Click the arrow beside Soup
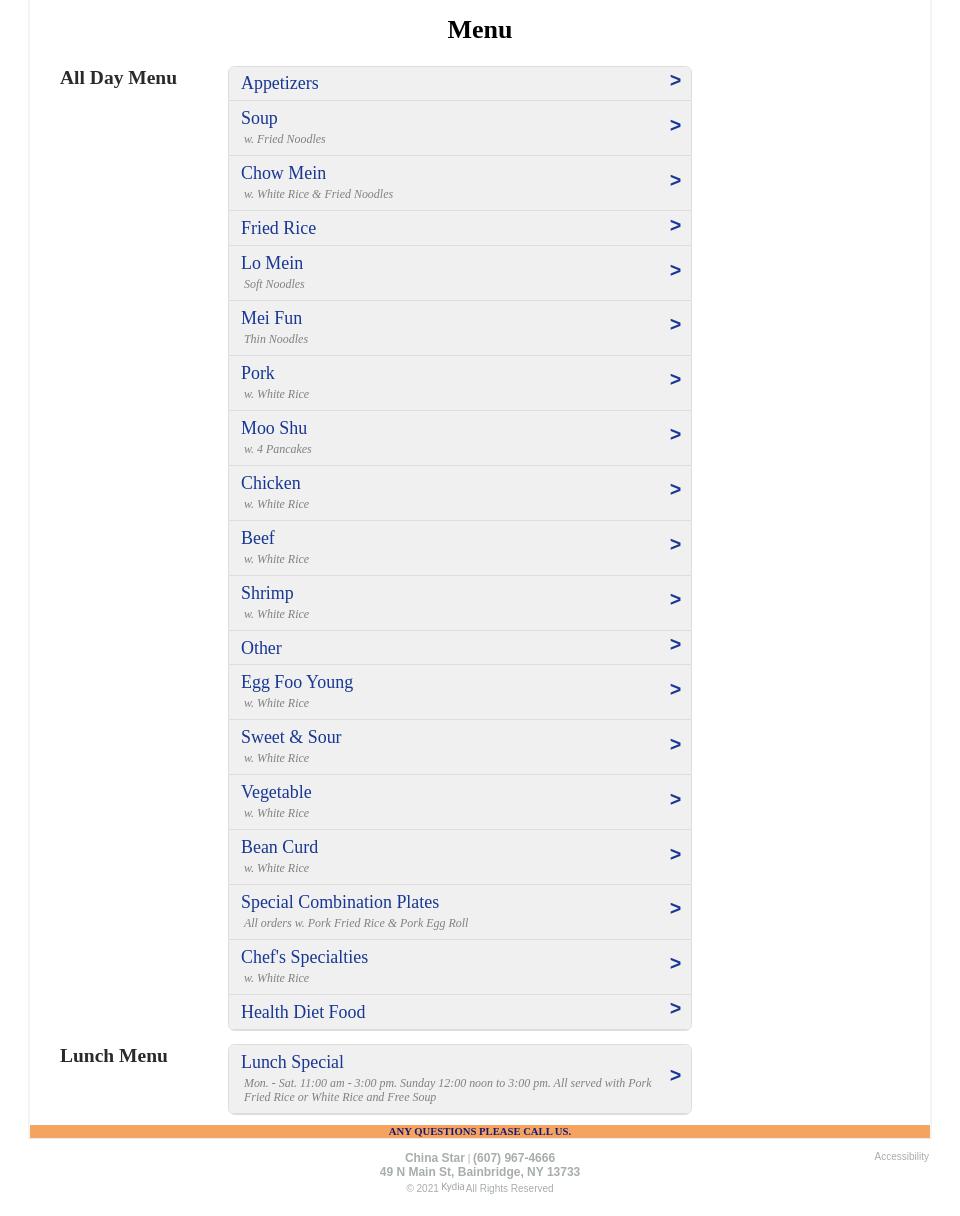This screenshot has height=1216, width=960. point(675,126)
